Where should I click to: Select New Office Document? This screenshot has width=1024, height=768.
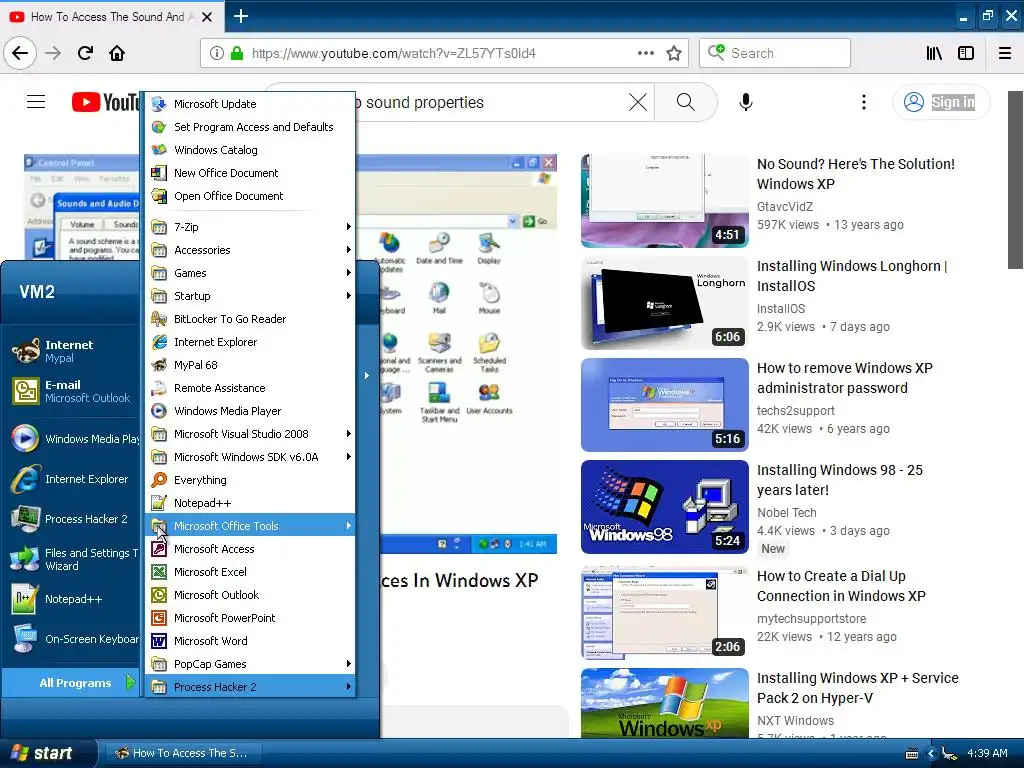pyautogui.click(x=250, y=172)
